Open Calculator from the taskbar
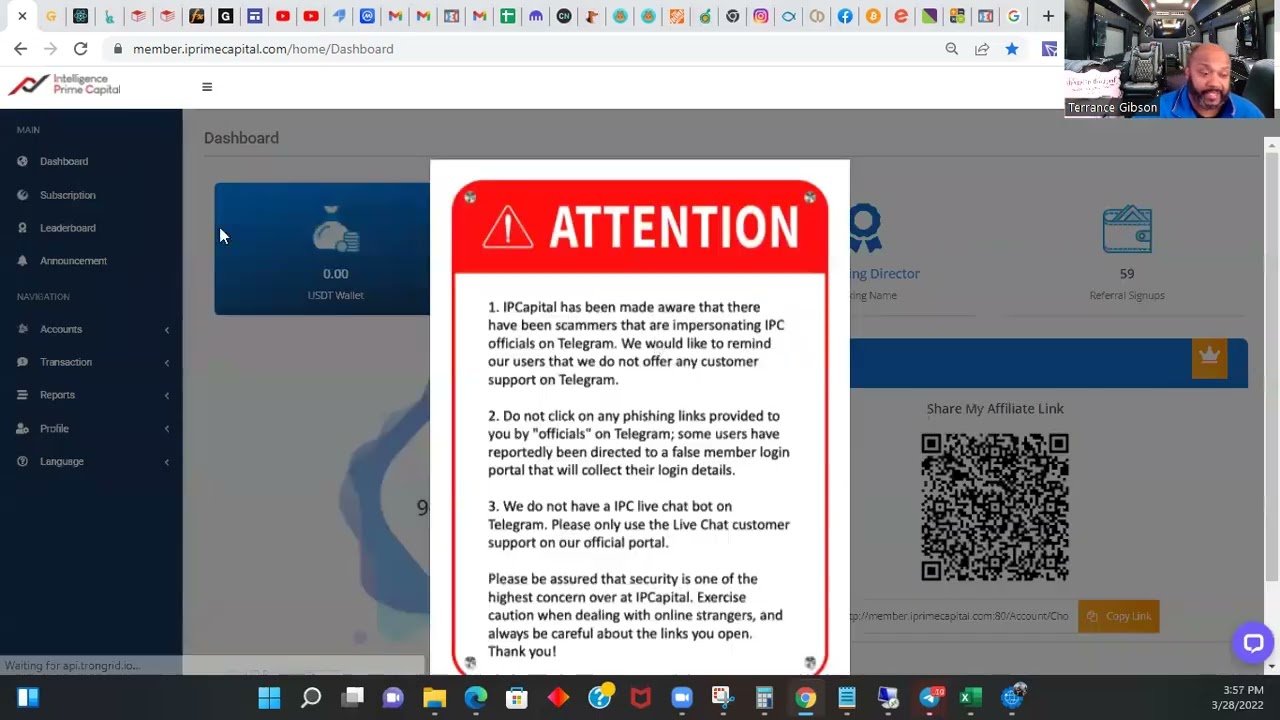The image size is (1280, 720). [x=764, y=698]
